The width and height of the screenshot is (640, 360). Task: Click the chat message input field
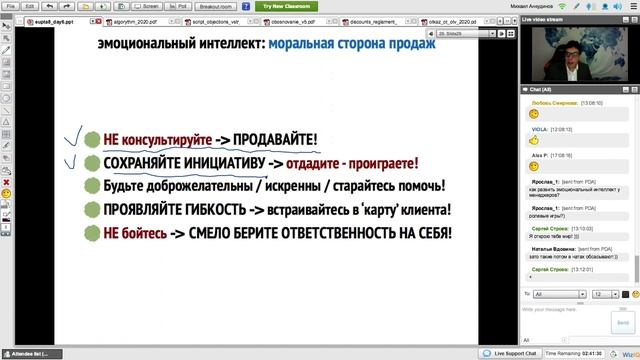tap(565, 320)
